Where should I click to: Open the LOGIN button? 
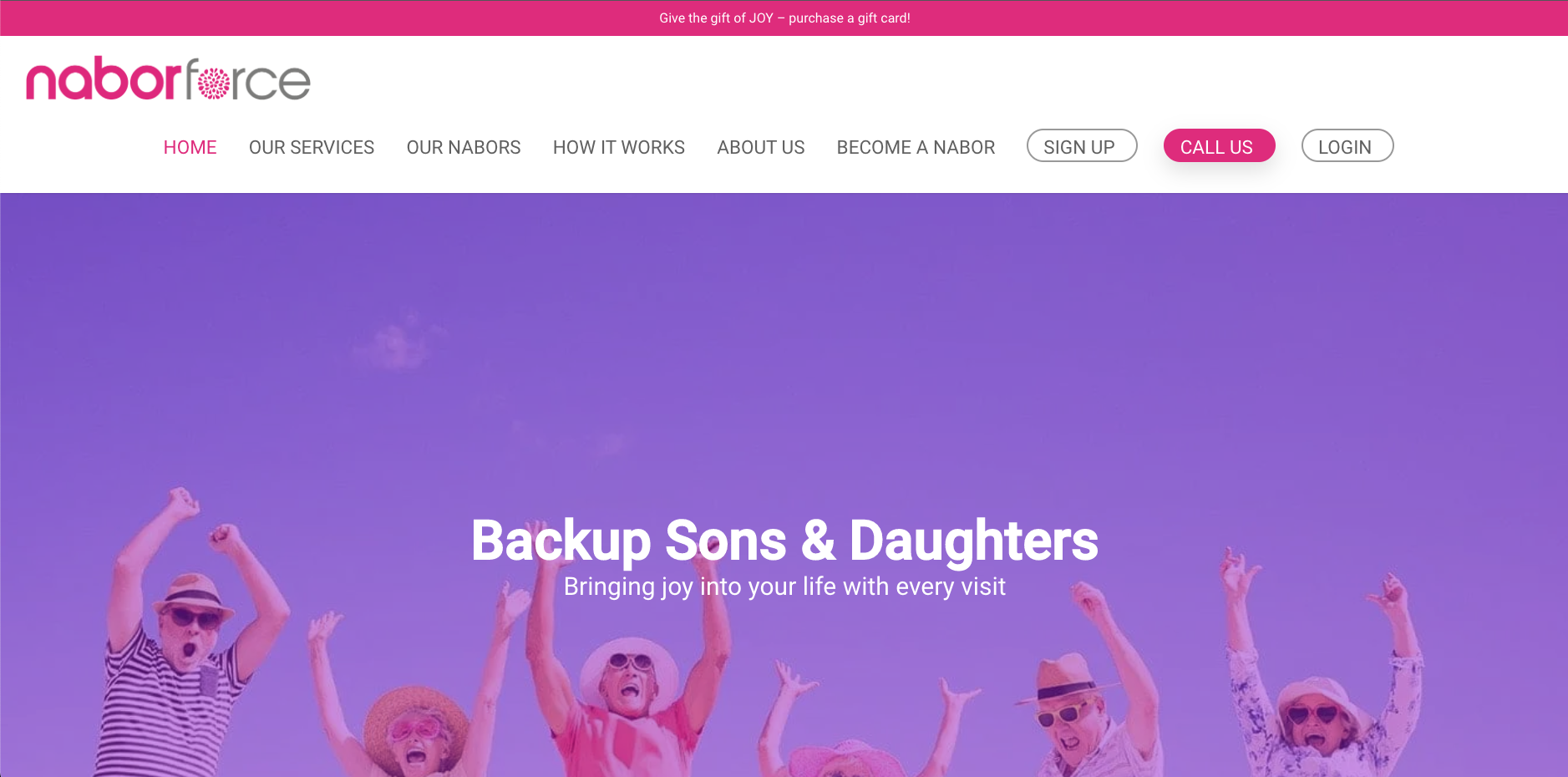coord(1347,146)
